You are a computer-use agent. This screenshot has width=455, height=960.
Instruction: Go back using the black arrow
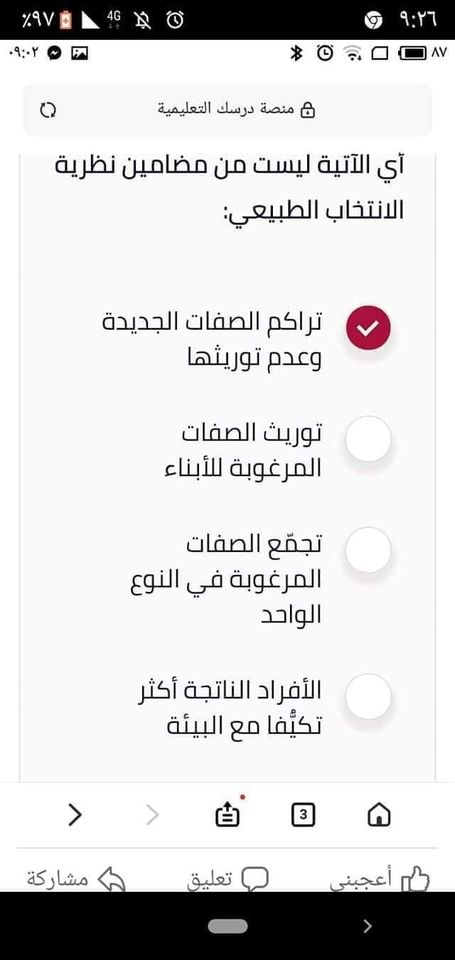tap(75, 815)
